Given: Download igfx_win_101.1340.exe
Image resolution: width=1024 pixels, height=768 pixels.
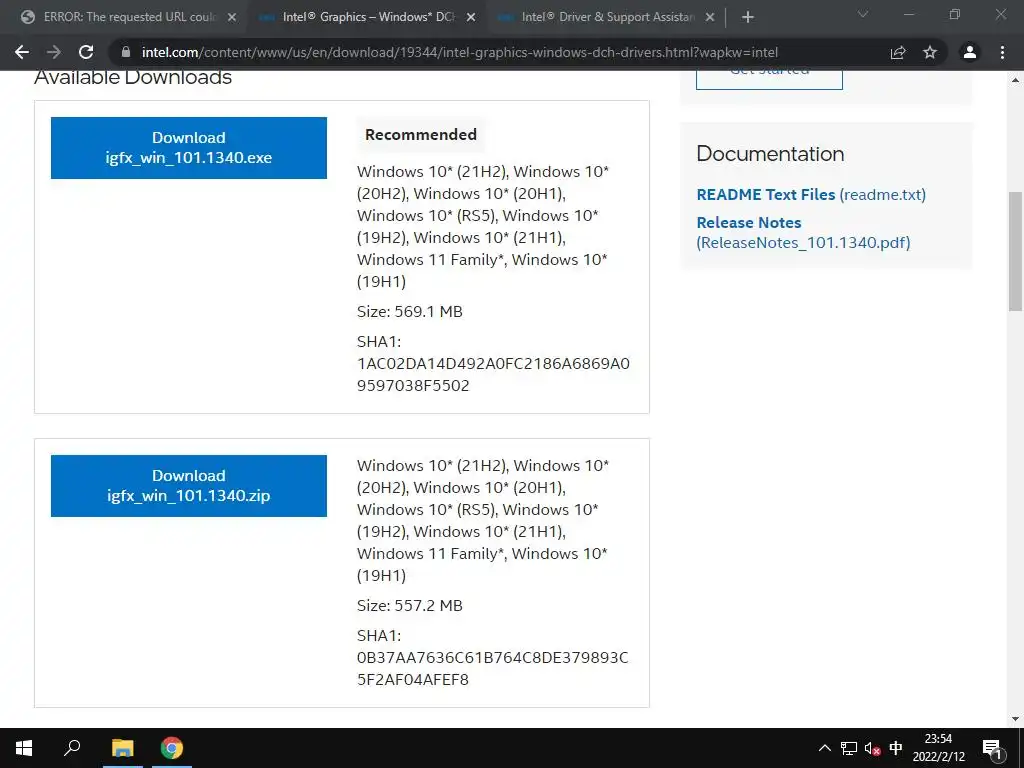Looking at the screenshot, I should coord(189,148).
